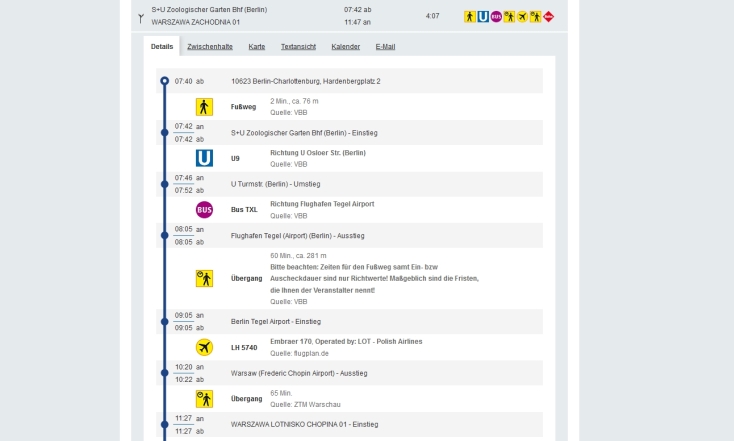Collapse the connection using the left fork icon
Image resolution: width=734 pixels, height=441 pixels.
[x=141, y=17]
